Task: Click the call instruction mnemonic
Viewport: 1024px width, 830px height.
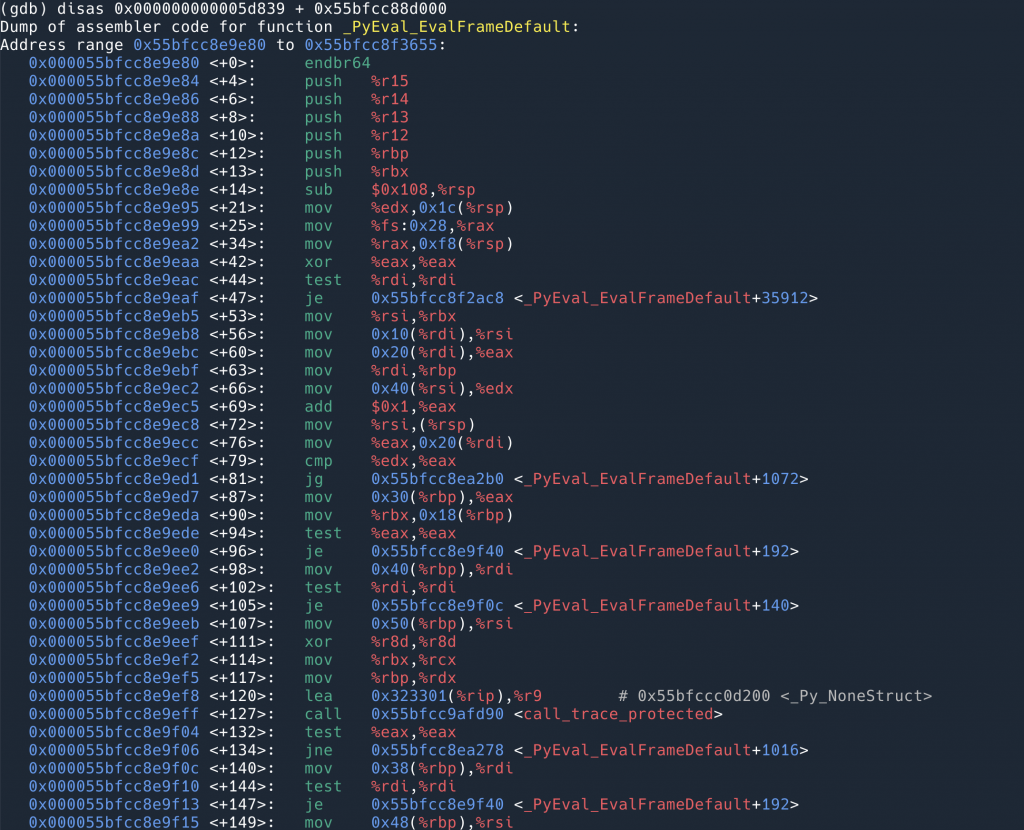Action: click(323, 714)
